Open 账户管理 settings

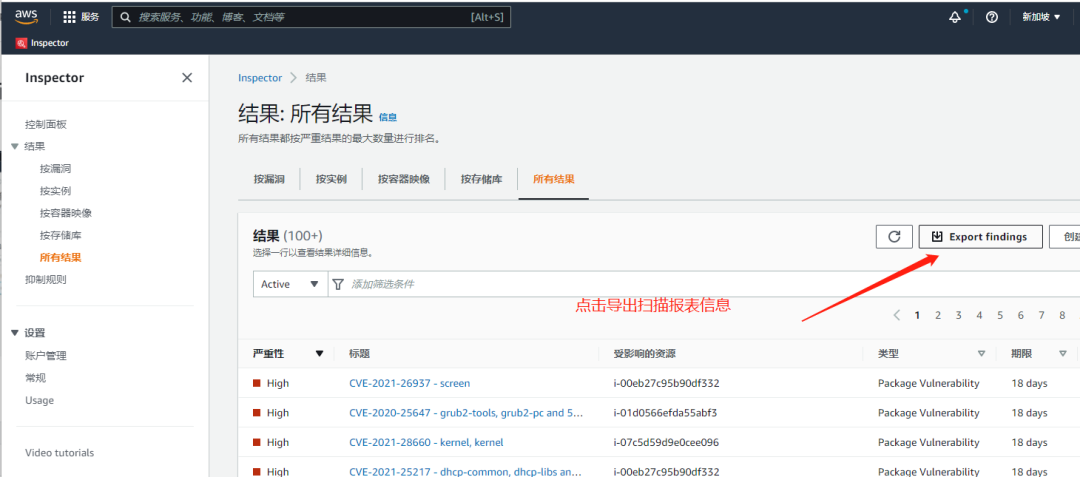click(45, 356)
